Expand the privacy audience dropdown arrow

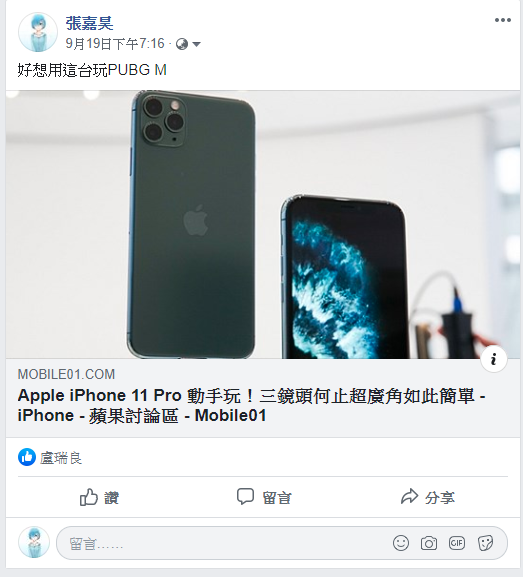tap(197, 45)
